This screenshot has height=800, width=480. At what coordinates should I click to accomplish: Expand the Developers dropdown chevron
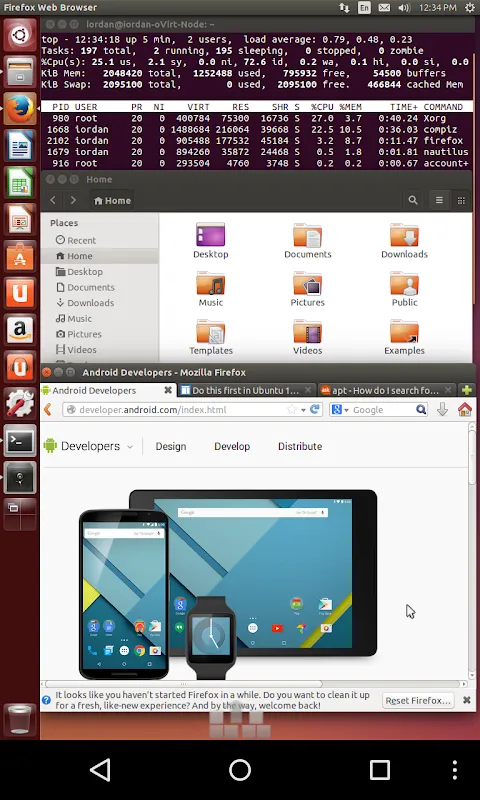click(130, 446)
